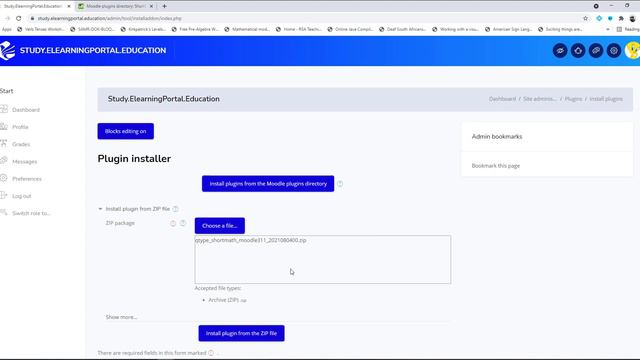The image size is (640, 360).
Task: Select Log out in the sidebar
Action: 22,196
